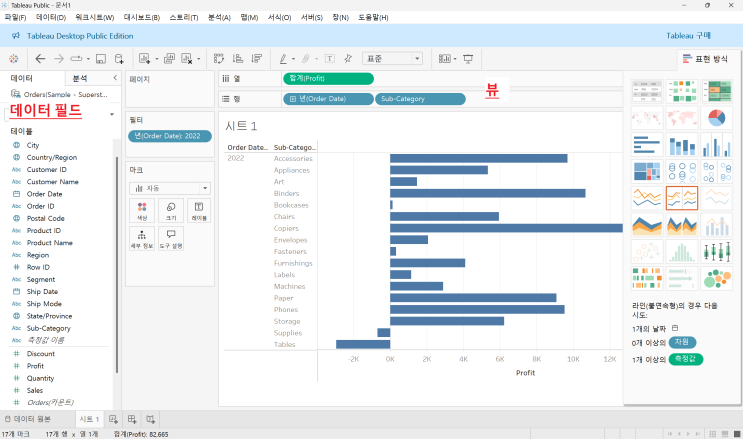Select the pie chart in Show Me

pos(716,118)
